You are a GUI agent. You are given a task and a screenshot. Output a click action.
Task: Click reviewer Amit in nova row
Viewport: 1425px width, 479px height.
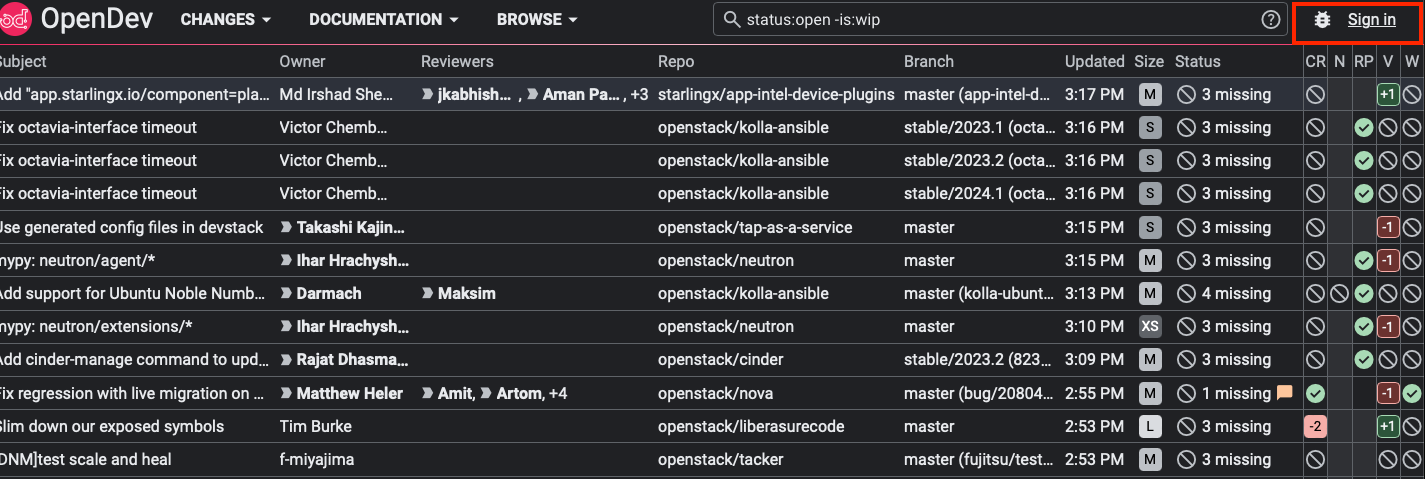[455, 394]
